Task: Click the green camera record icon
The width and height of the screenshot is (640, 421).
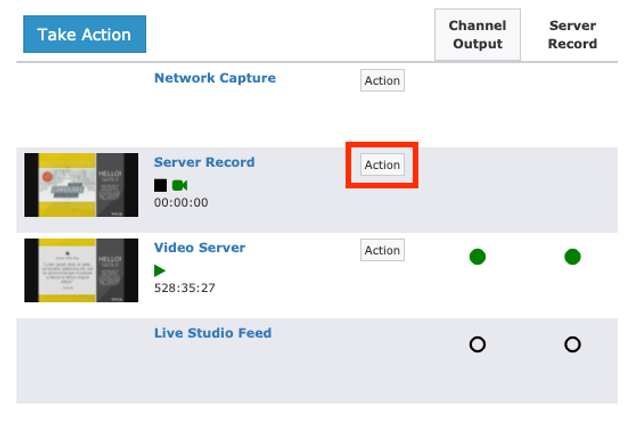Action: 180,185
